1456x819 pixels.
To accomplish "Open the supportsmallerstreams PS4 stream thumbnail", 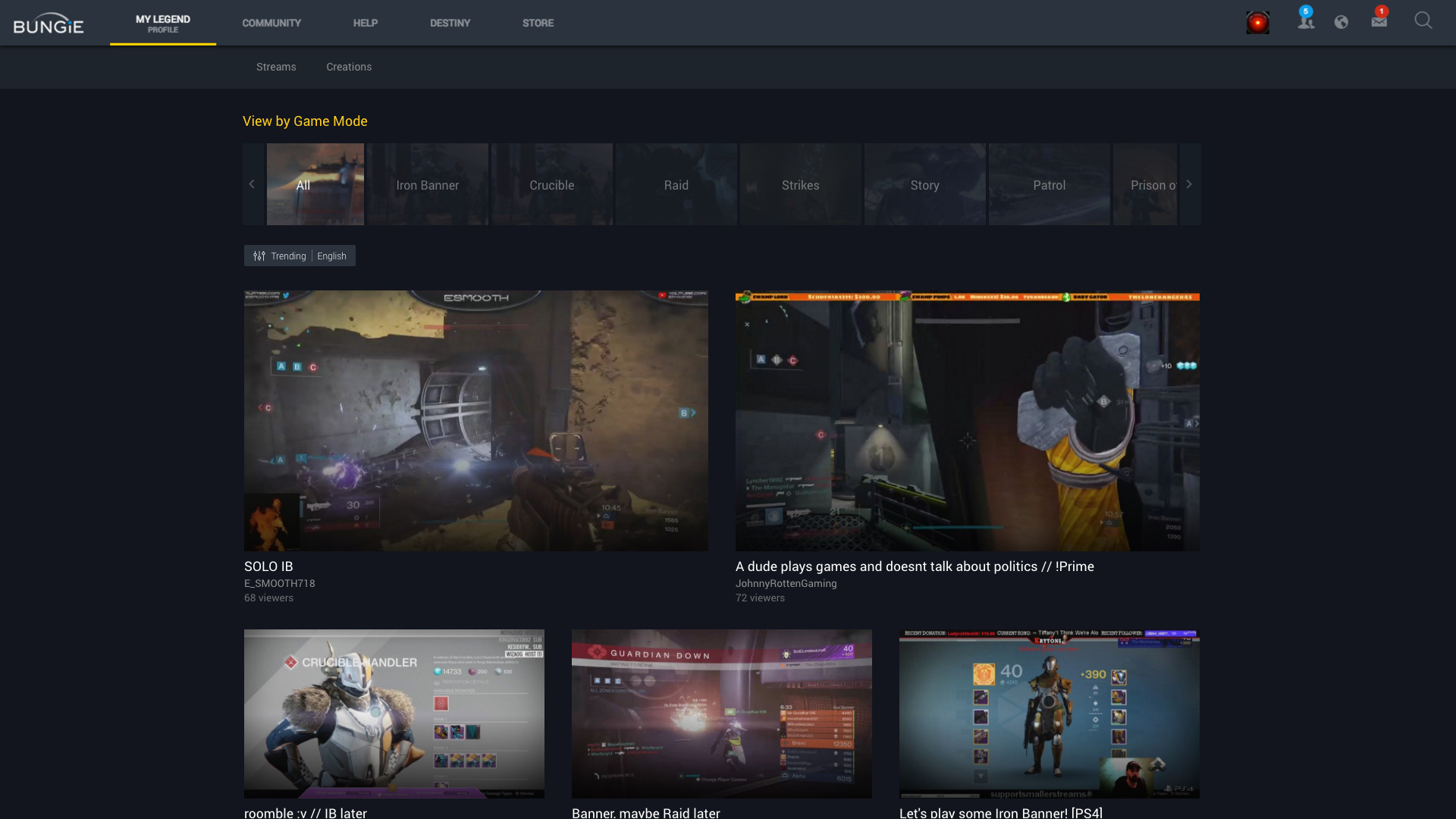I will pos(1050,714).
